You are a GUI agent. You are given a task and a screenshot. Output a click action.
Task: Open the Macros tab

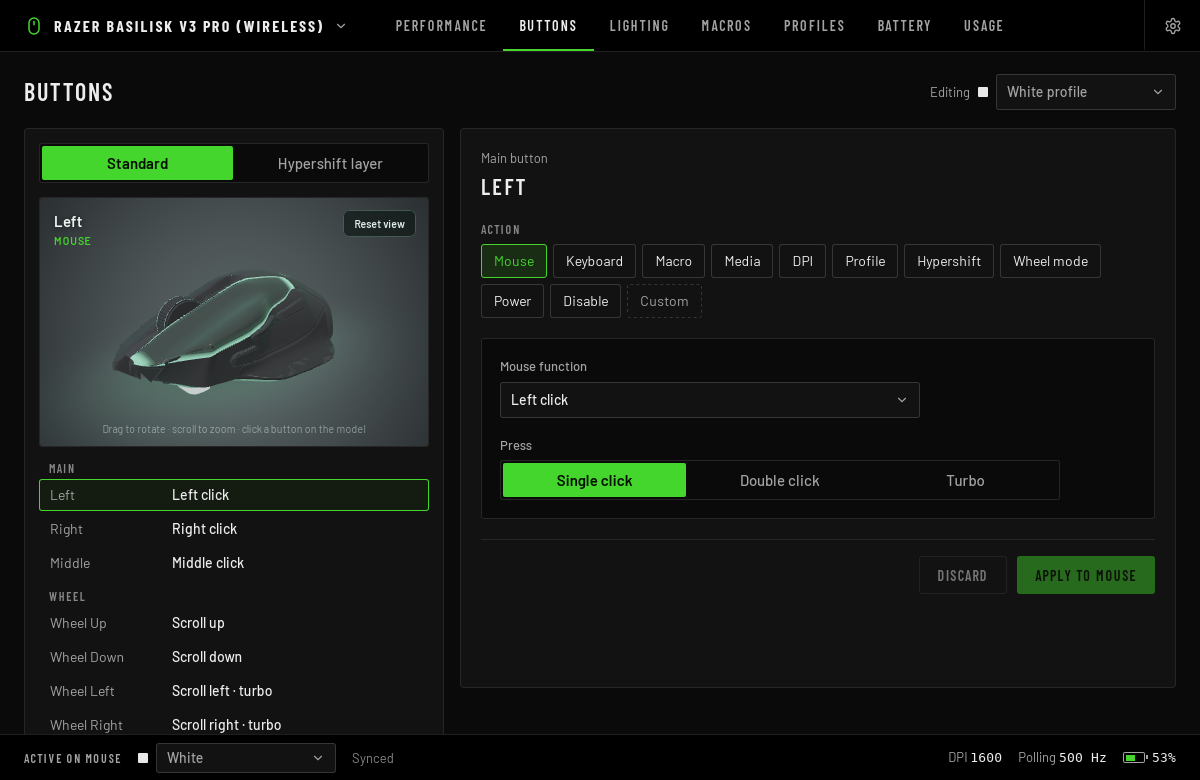[726, 26]
